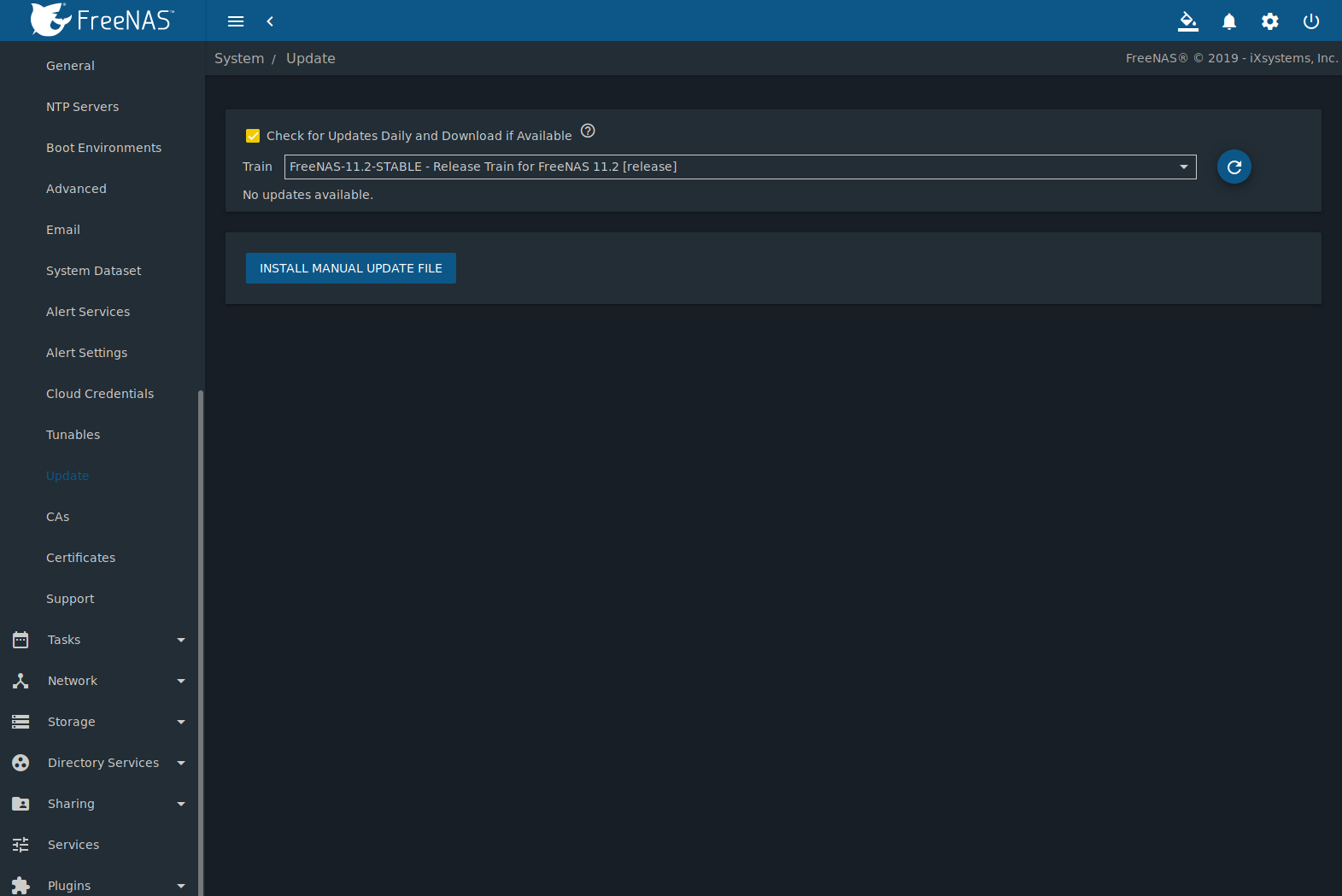Open the Services page
Screen dimensions: 1342x896
73,845
